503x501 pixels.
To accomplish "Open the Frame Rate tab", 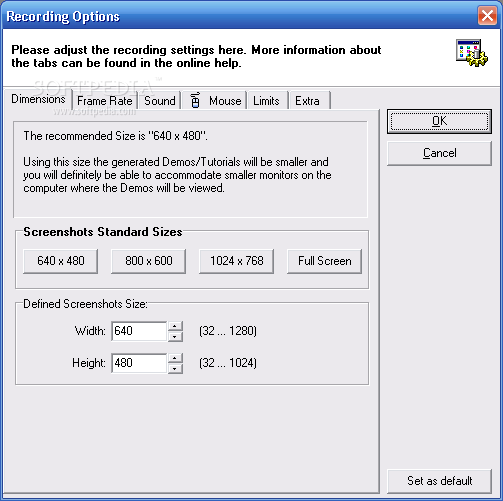I will point(105,101).
